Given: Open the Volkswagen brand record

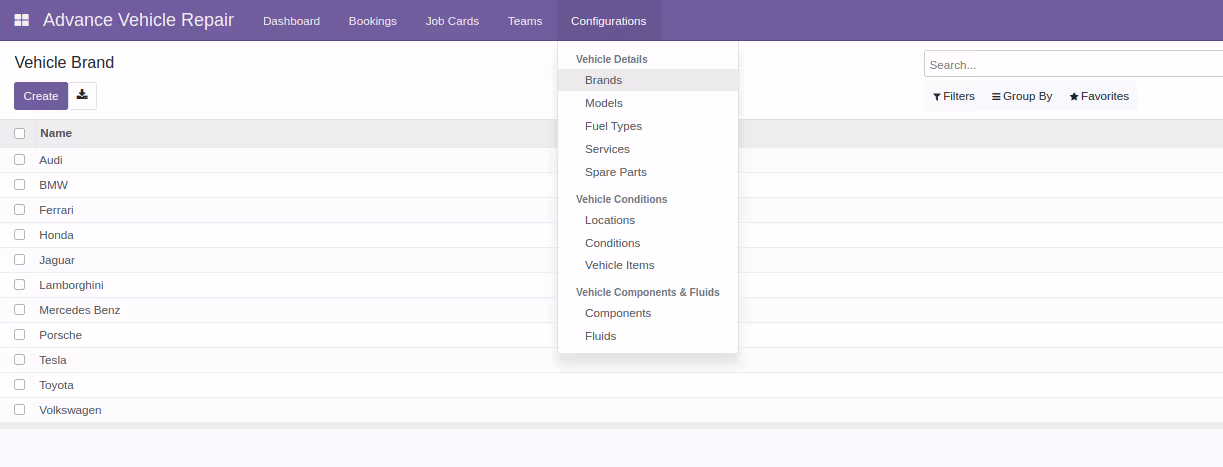Looking at the screenshot, I should [x=70, y=410].
